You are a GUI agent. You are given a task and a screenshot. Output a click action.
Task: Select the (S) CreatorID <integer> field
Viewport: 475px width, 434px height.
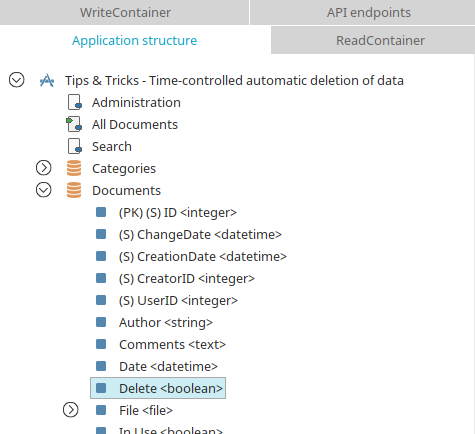[187, 279]
